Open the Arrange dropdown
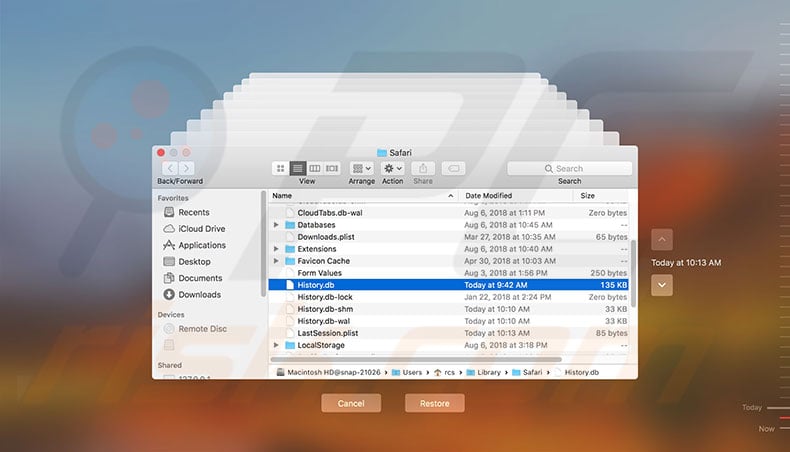The width and height of the screenshot is (790, 452). [x=362, y=168]
